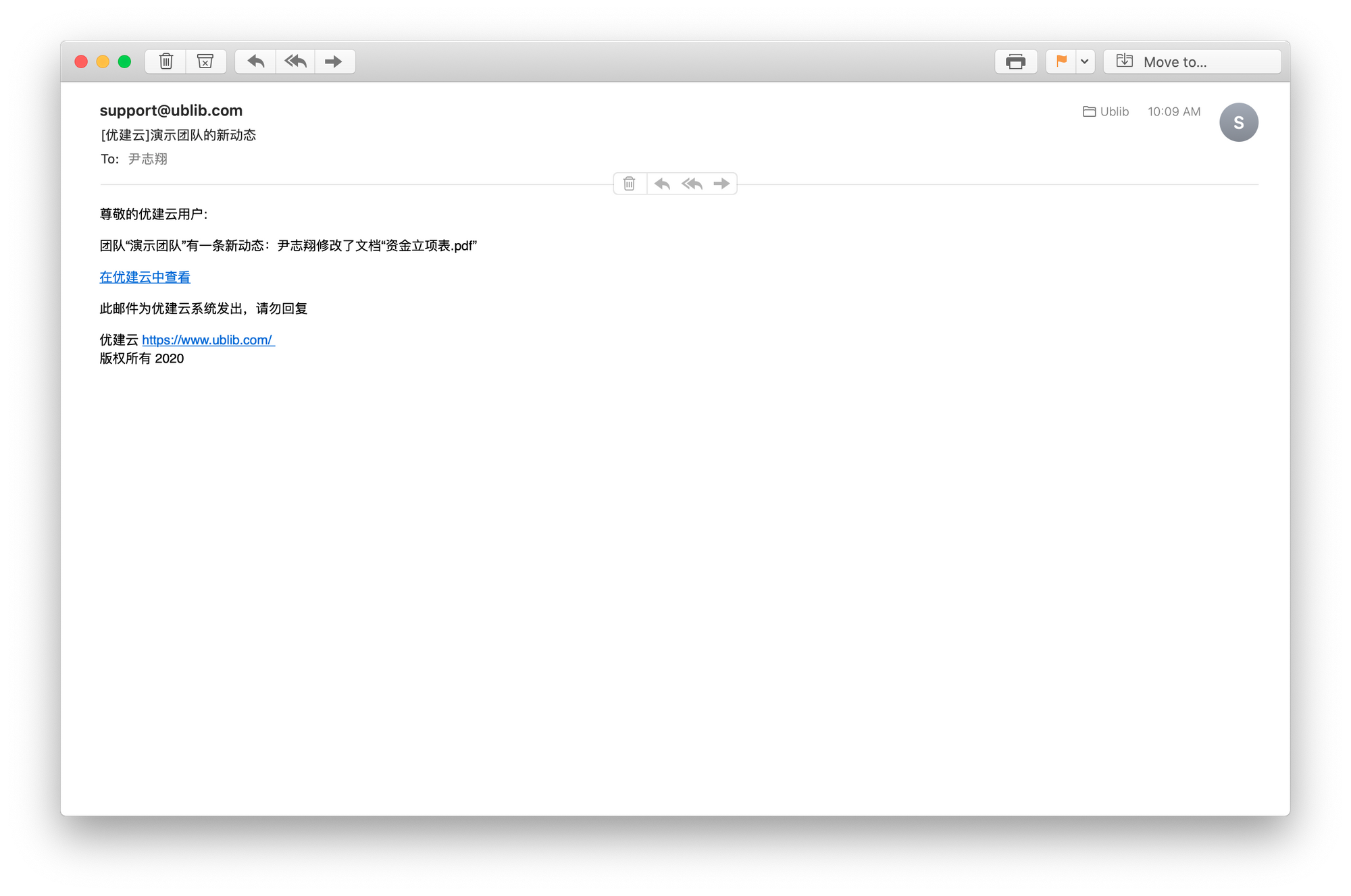The width and height of the screenshot is (1351, 896).
Task: Print this email with printer icon
Action: pos(1015,61)
